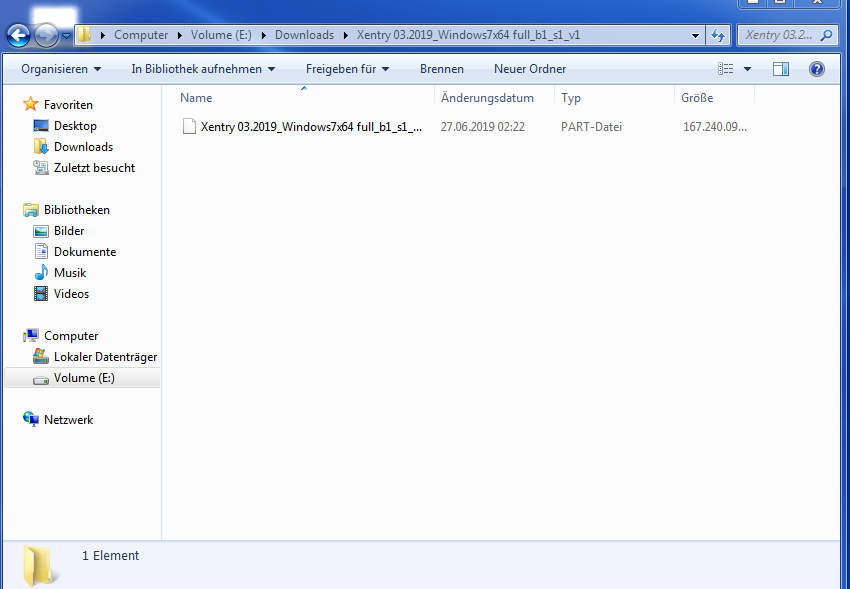This screenshot has width=850, height=589.
Task: Open Desktop under Favoriten
Action: [75, 126]
